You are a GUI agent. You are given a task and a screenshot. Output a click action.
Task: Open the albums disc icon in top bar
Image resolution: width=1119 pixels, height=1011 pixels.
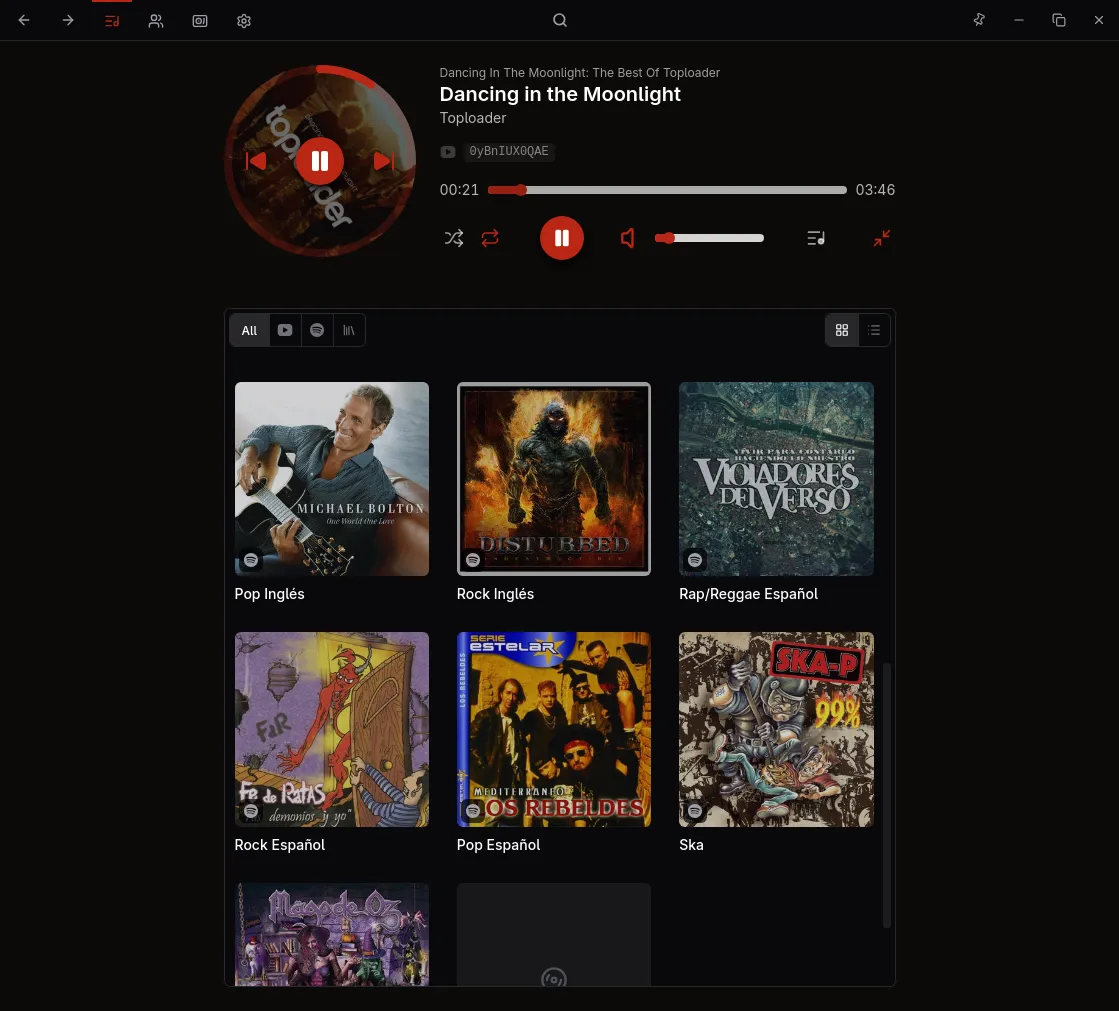coord(200,21)
